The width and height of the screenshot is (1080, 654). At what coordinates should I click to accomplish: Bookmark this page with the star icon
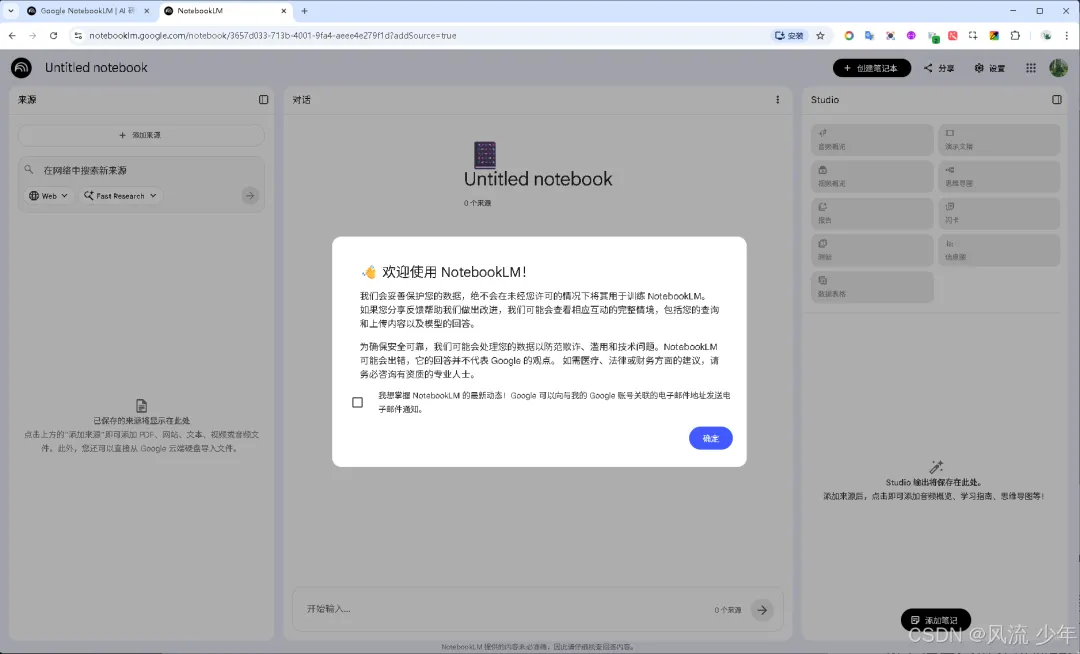pyautogui.click(x=820, y=36)
